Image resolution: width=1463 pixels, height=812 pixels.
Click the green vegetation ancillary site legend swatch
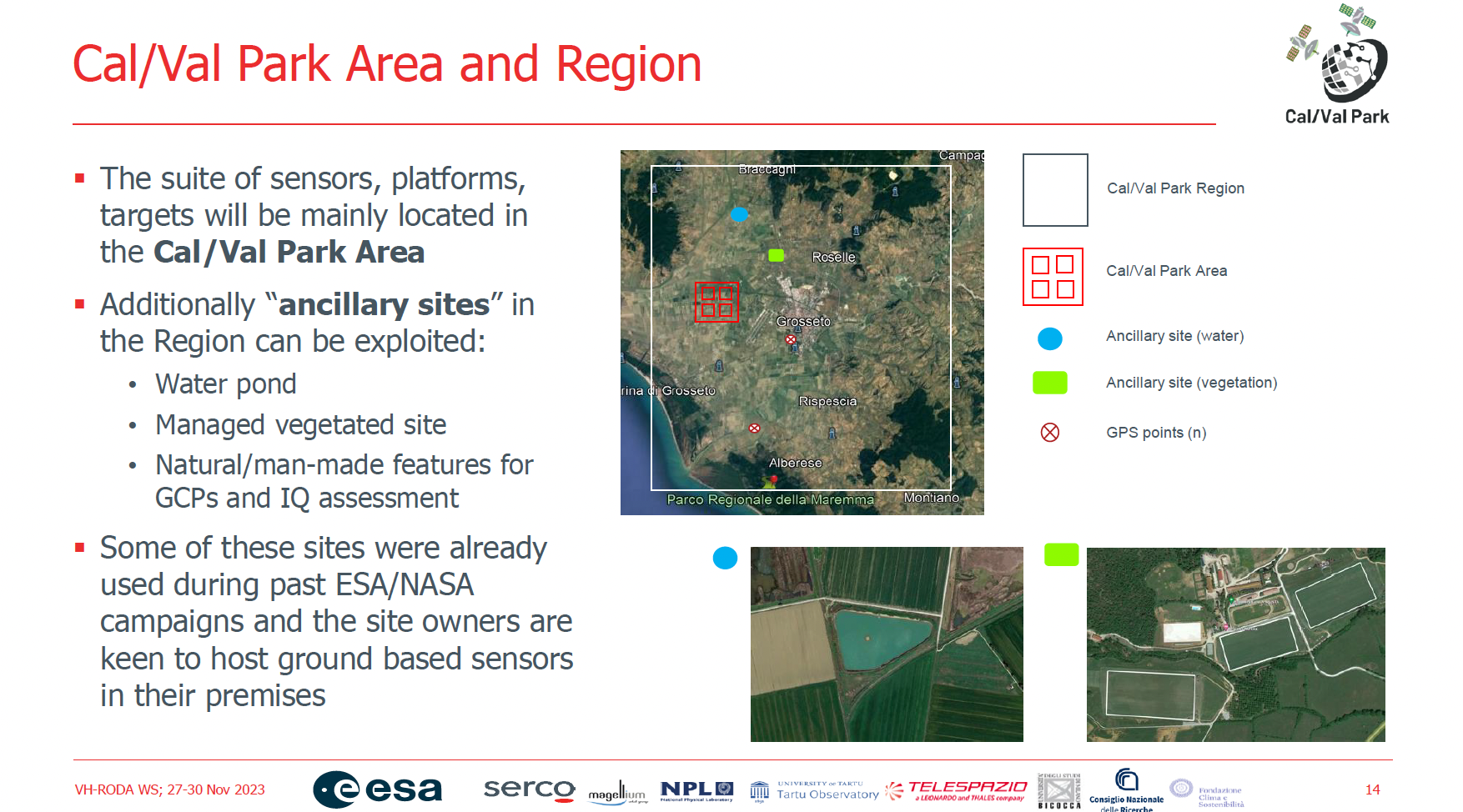[x=1049, y=383]
